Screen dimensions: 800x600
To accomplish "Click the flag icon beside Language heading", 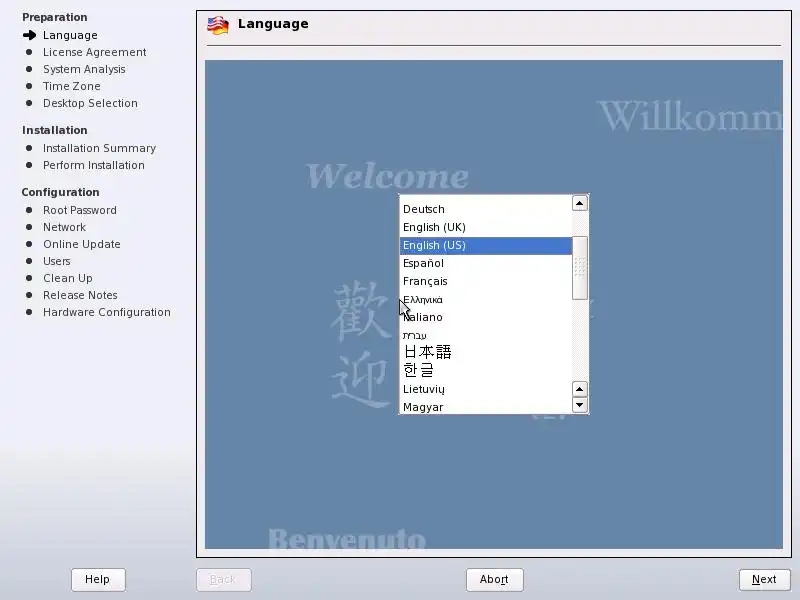I will (x=218, y=25).
